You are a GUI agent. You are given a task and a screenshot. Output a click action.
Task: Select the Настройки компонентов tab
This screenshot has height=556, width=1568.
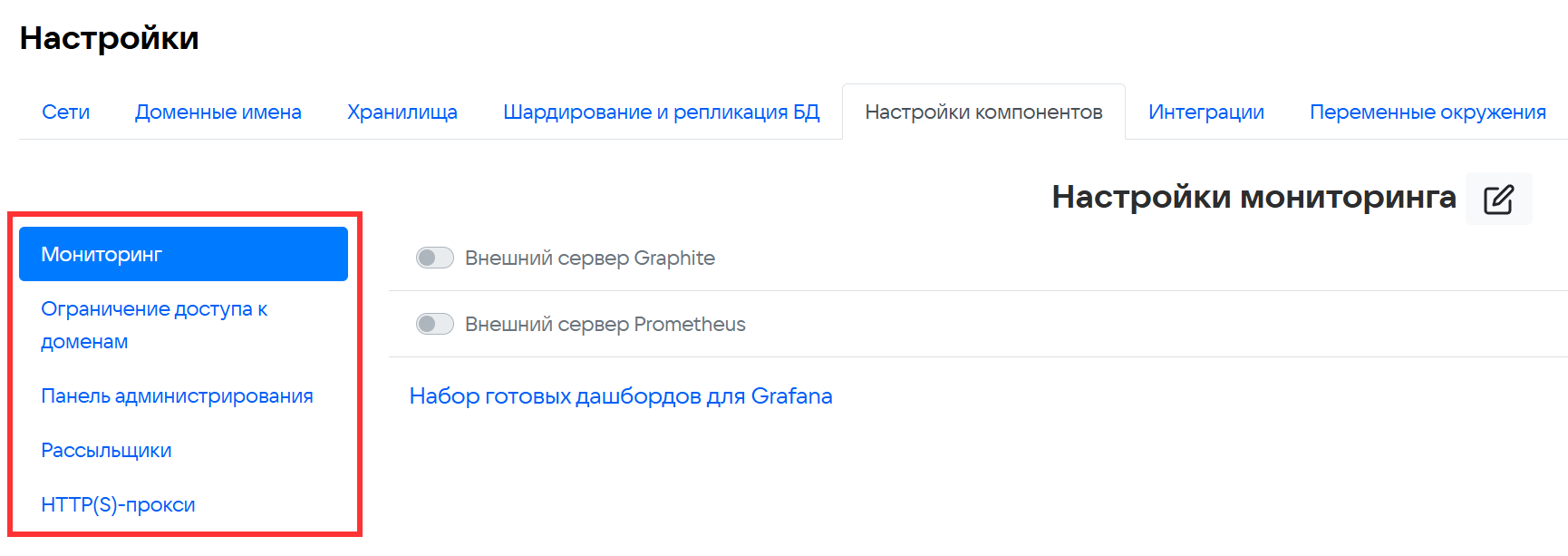coord(983,112)
